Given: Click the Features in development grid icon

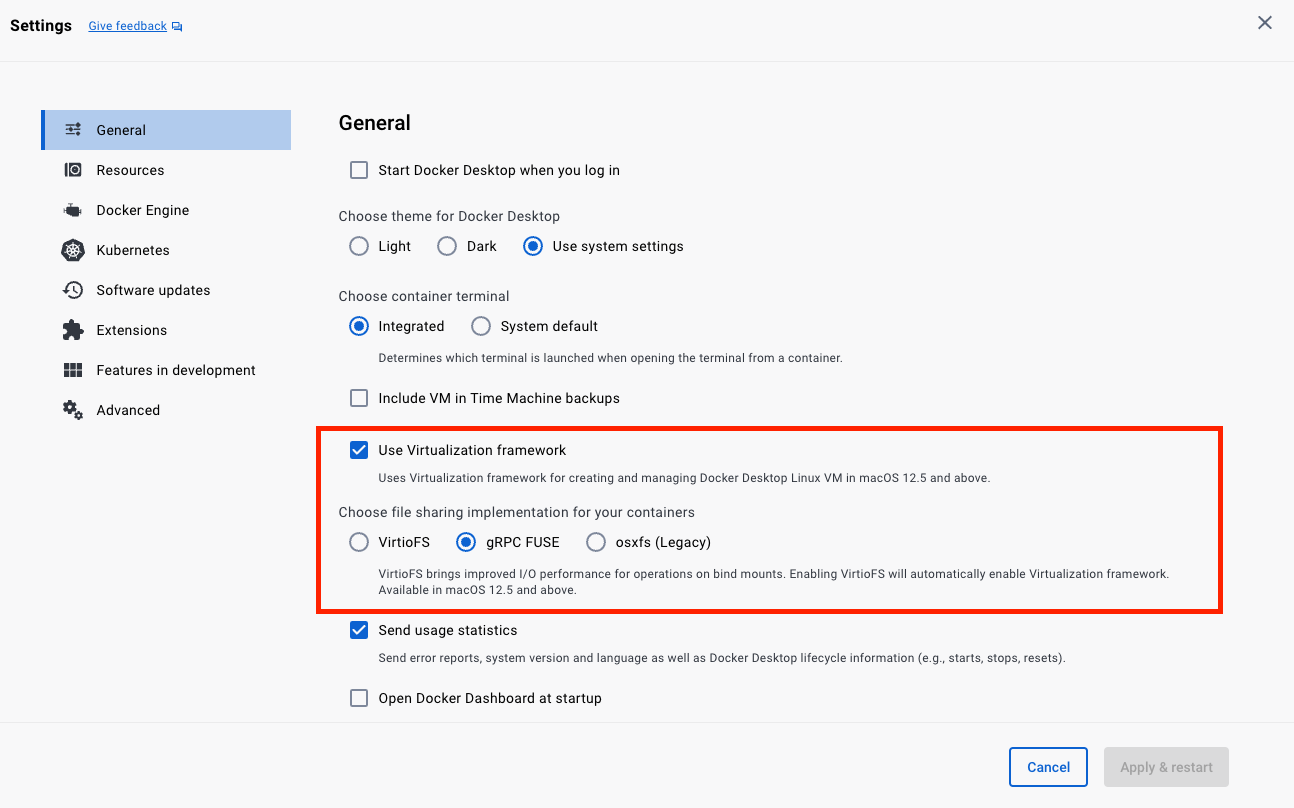Looking at the screenshot, I should pos(72,369).
